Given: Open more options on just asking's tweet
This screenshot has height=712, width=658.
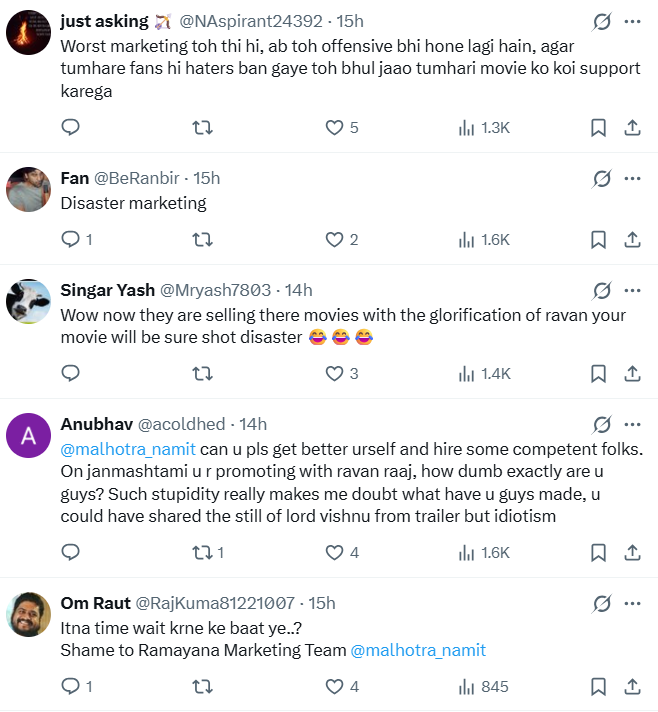Looking at the screenshot, I should click(x=632, y=21).
